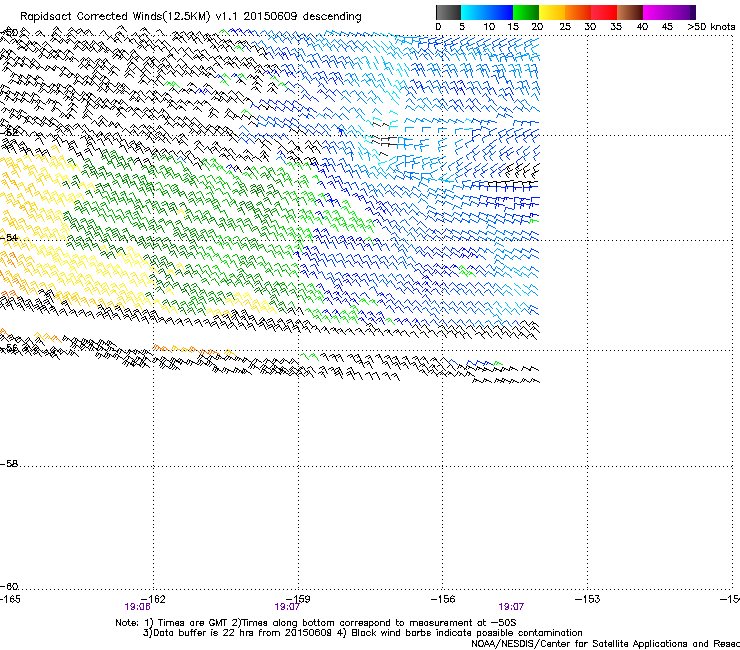Click the 'Note: 1) Times are GMT' text
The width and height of the screenshot is (740, 650).
pos(172,623)
